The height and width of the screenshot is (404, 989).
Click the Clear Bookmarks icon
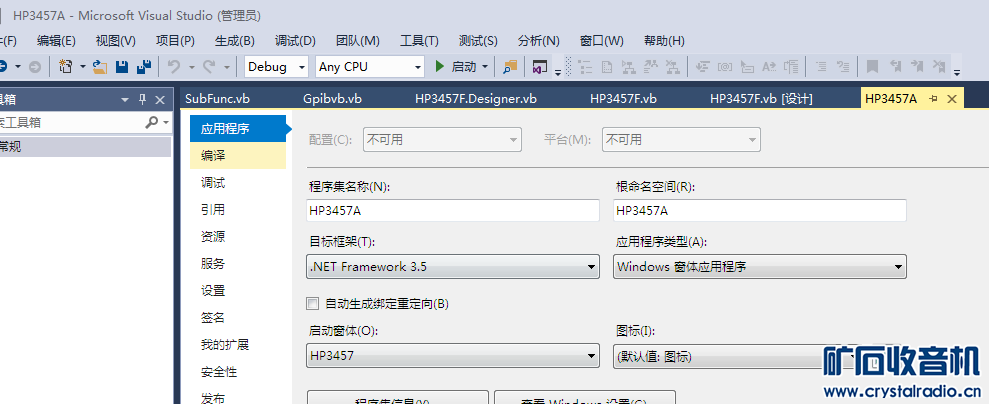[939, 66]
